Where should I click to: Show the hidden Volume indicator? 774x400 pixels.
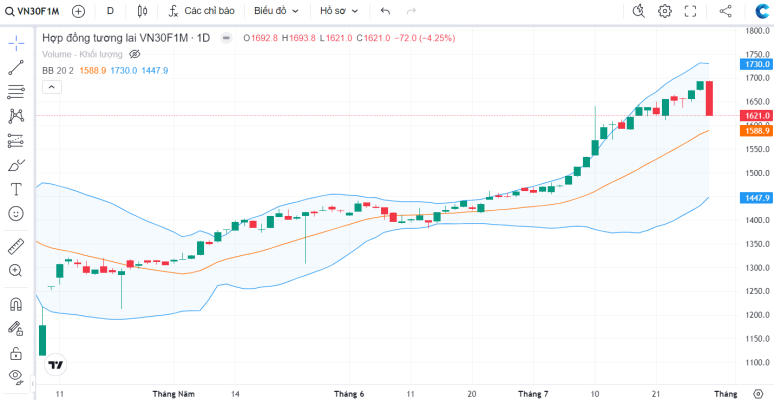(135, 54)
